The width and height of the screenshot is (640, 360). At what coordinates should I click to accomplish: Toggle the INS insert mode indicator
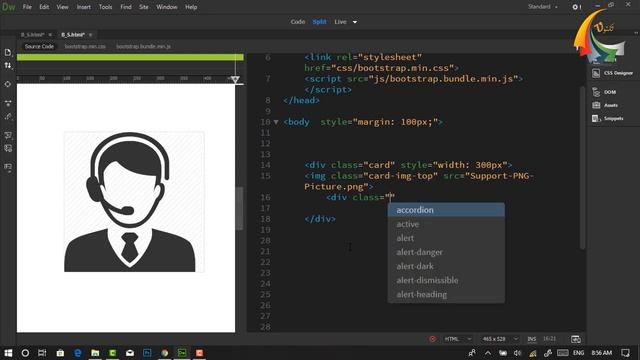pos(531,339)
